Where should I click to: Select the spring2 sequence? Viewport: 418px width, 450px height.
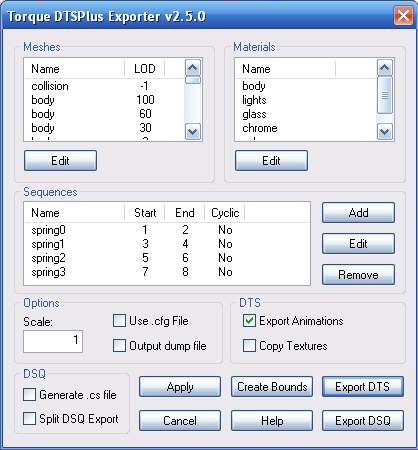click(167, 258)
